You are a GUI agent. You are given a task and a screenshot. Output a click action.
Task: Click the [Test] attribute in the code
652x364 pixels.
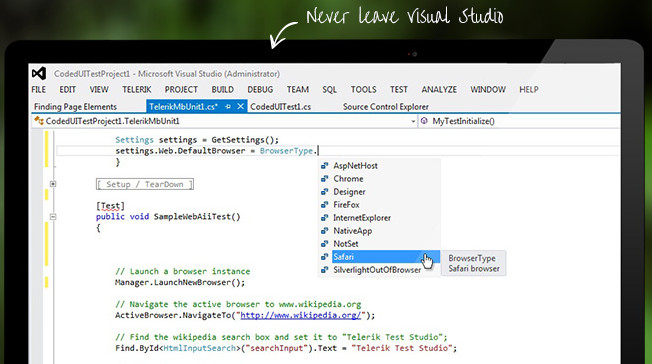pos(110,206)
